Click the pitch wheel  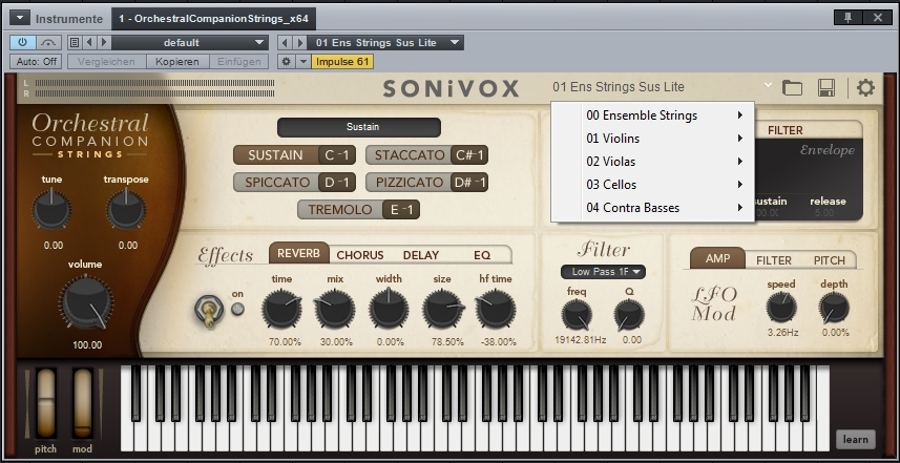coord(46,403)
